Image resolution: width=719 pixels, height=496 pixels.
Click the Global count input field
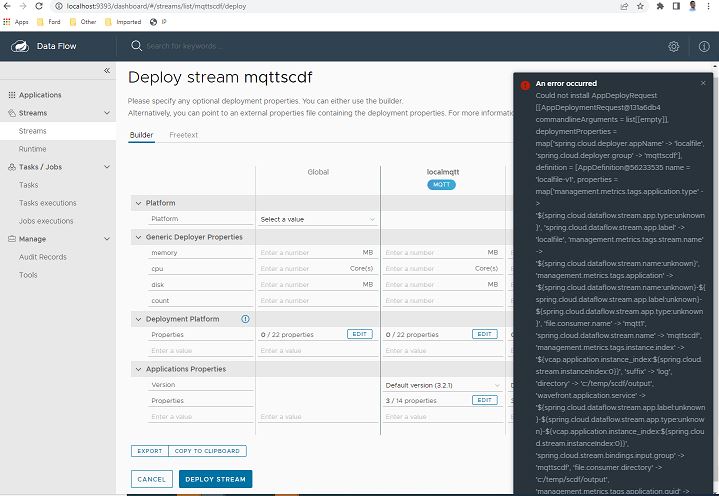coord(318,301)
